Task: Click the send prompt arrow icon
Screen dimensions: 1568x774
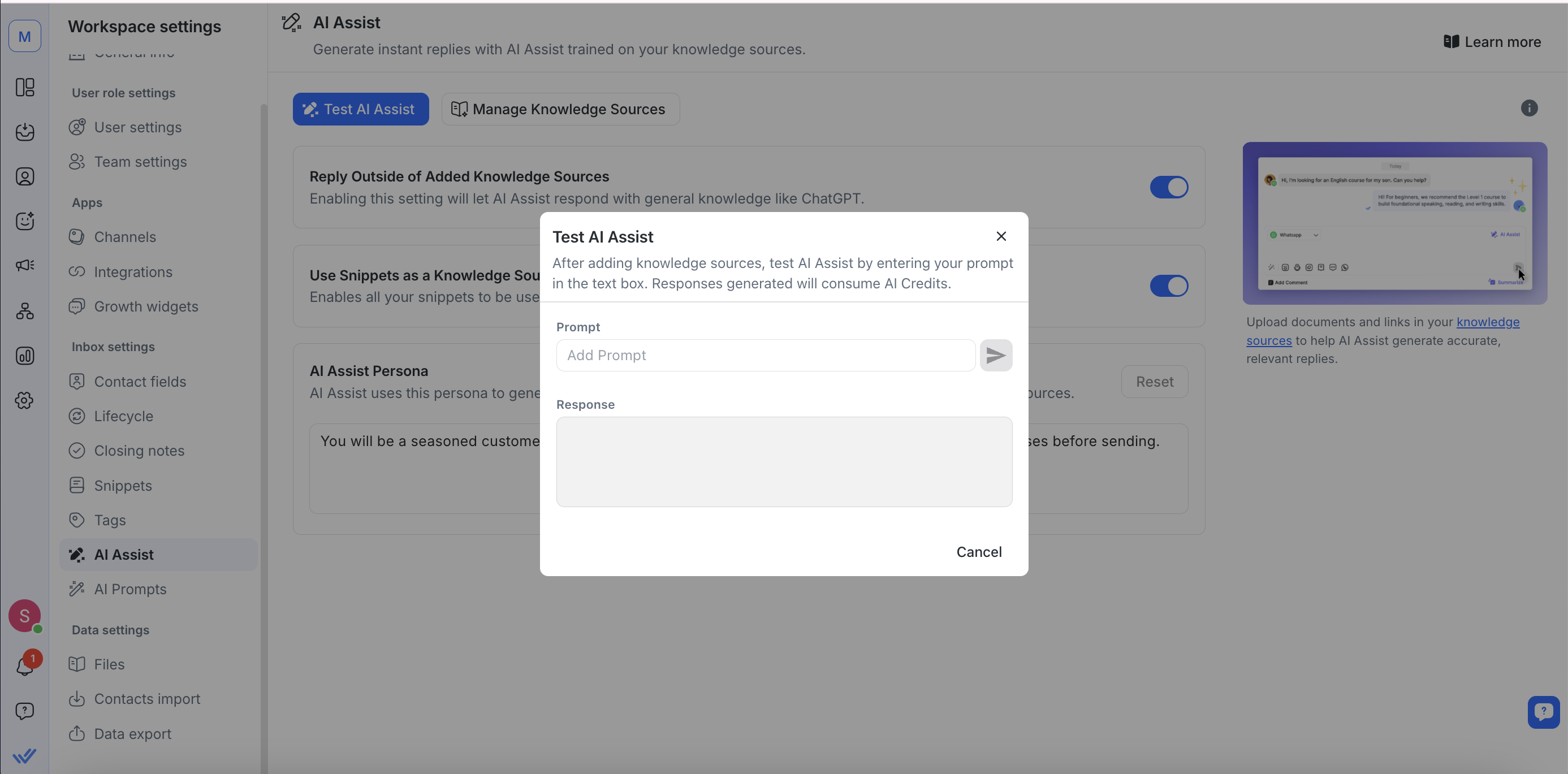Action: coord(996,356)
